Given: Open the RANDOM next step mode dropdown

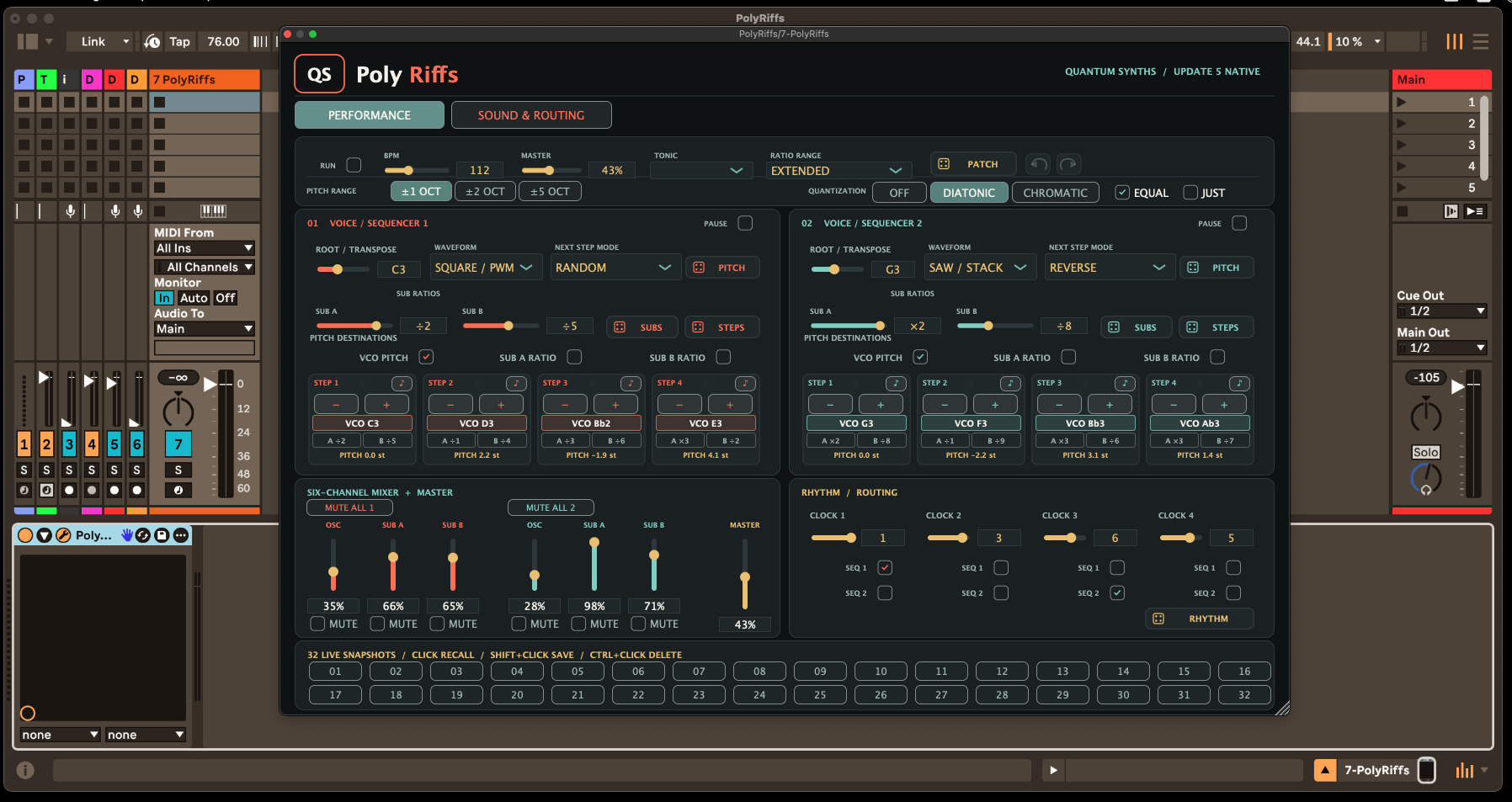Looking at the screenshot, I should click(615, 268).
